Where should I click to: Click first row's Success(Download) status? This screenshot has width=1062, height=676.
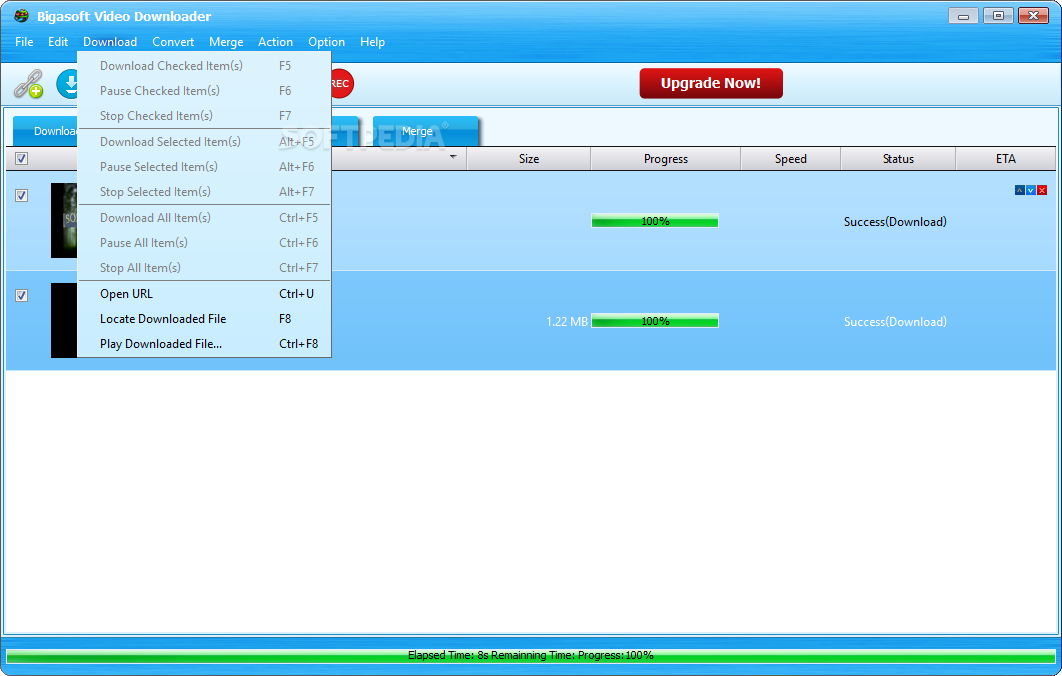pos(895,221)
